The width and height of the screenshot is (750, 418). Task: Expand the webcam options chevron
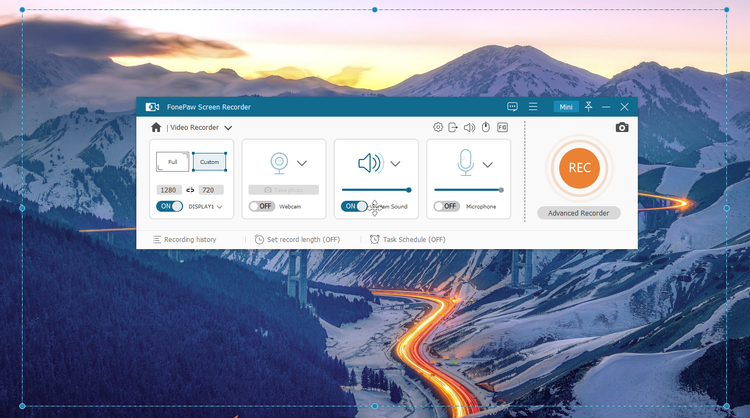(302, 163)
